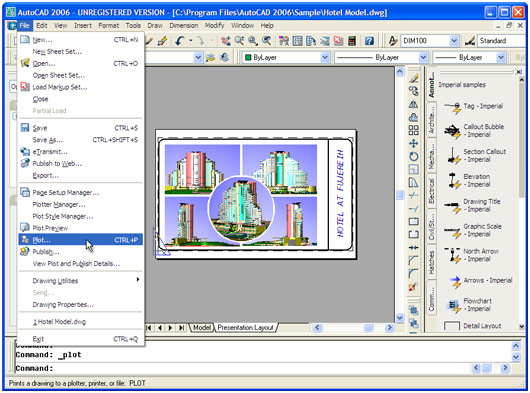Select the Tag - Imperial palette tool

pyautogui.click(x=474, y=107)
